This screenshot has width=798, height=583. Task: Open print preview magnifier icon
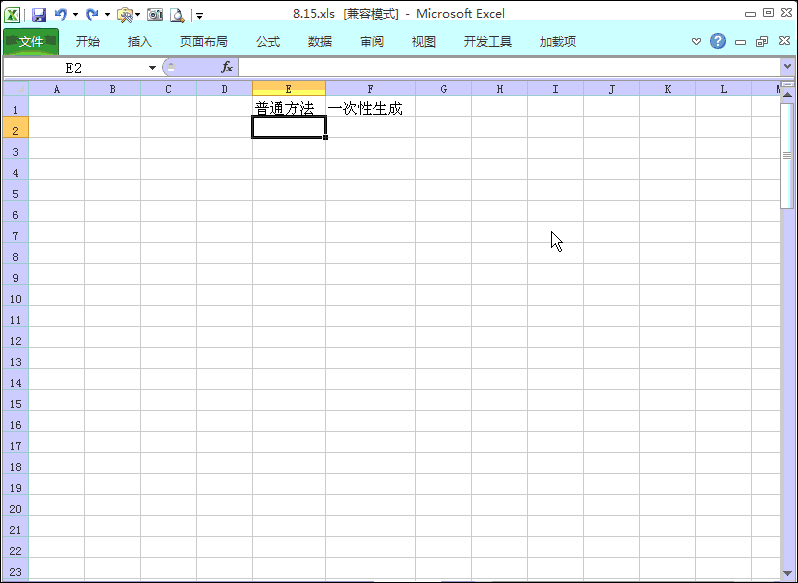pyautogui.click(x=177, y=15)
